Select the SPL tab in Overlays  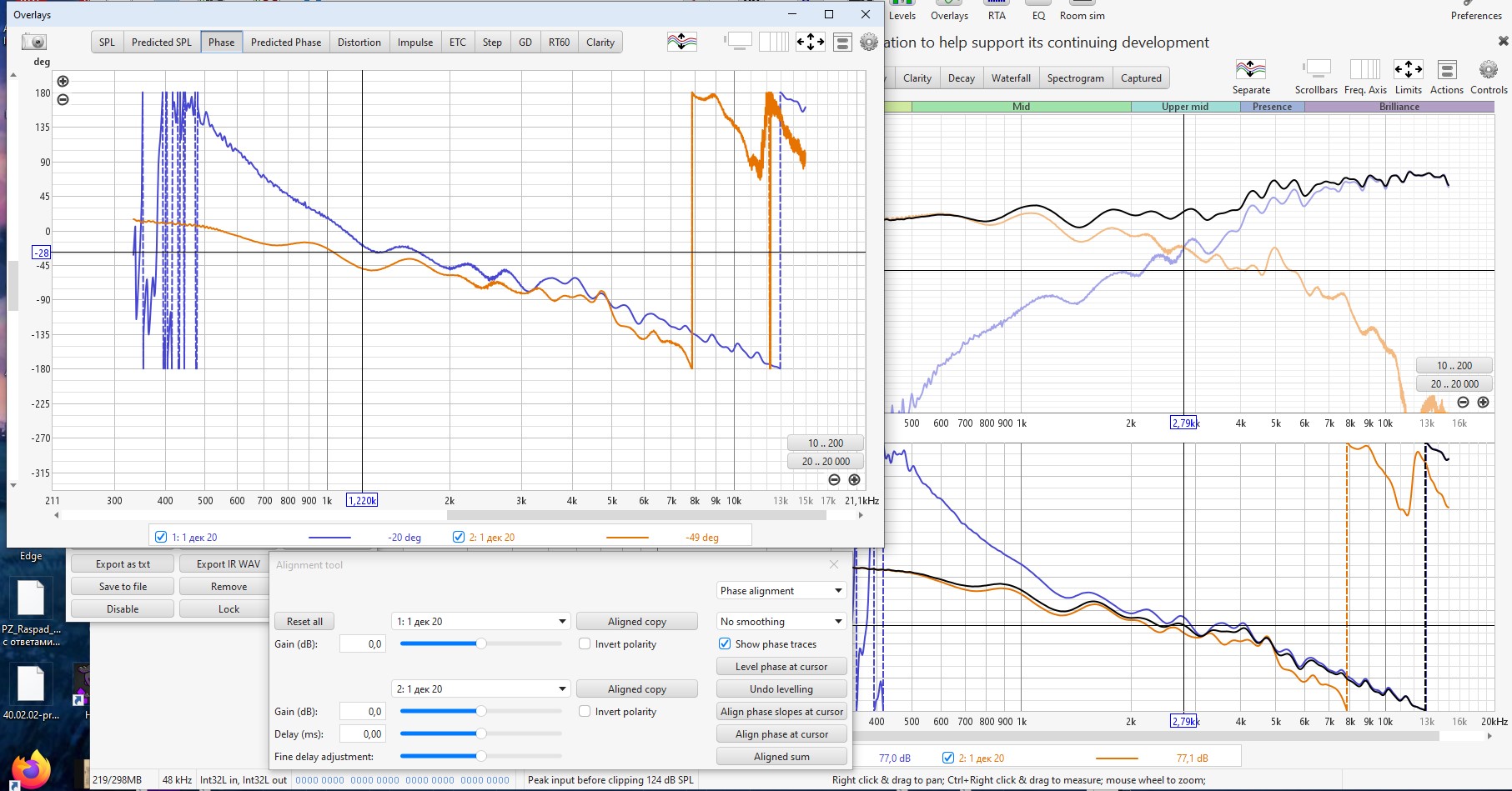click(x=107, y=42)
